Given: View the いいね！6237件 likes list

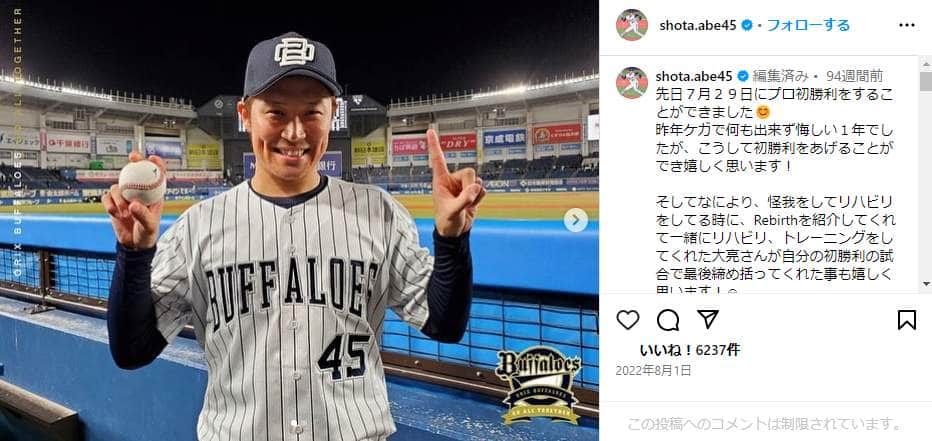Looking at the screenshot, I should coord(690,350).
